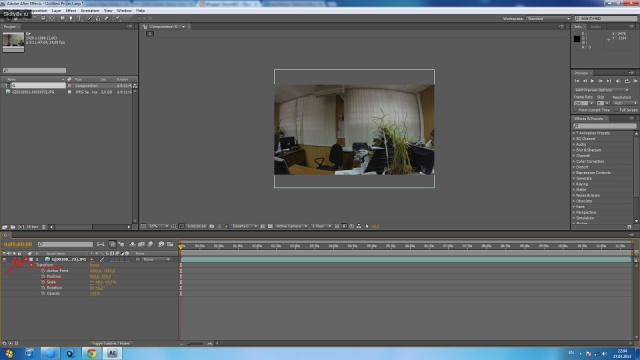Click RAM Preview button in Preview panel
The image size is (640, 360).
(x=635, y=81)
